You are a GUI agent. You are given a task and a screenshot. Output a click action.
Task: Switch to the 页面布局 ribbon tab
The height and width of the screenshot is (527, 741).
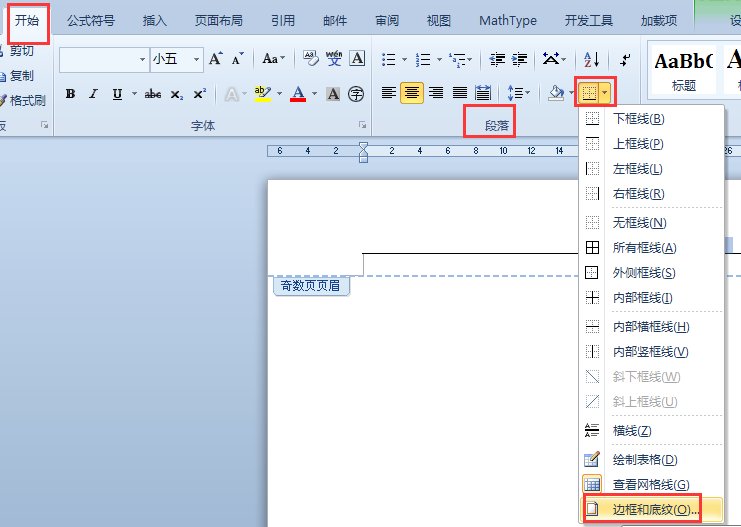click(217, 20)
